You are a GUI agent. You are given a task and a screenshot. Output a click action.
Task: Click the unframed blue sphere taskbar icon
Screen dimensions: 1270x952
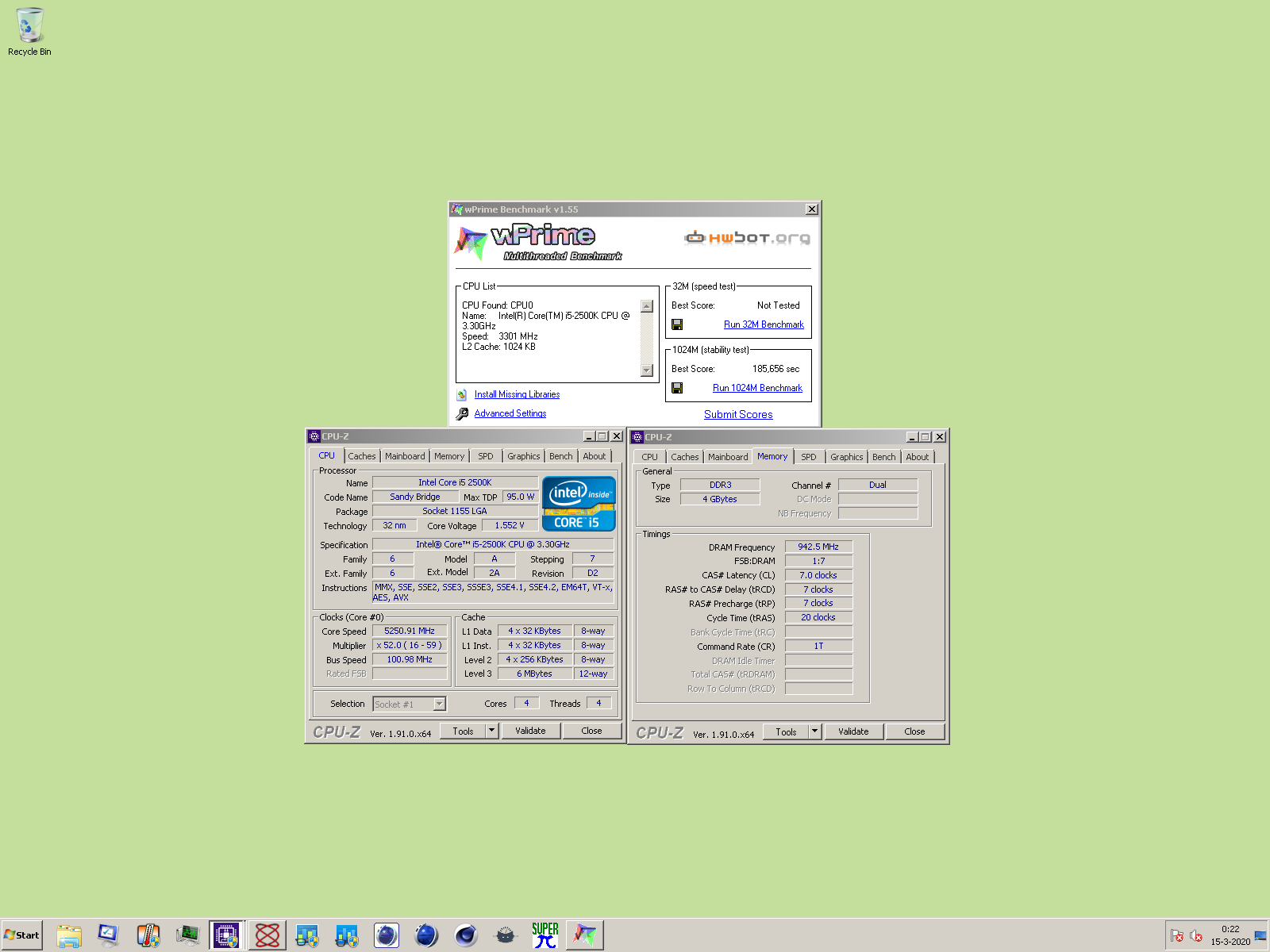(x=426, y=935)
